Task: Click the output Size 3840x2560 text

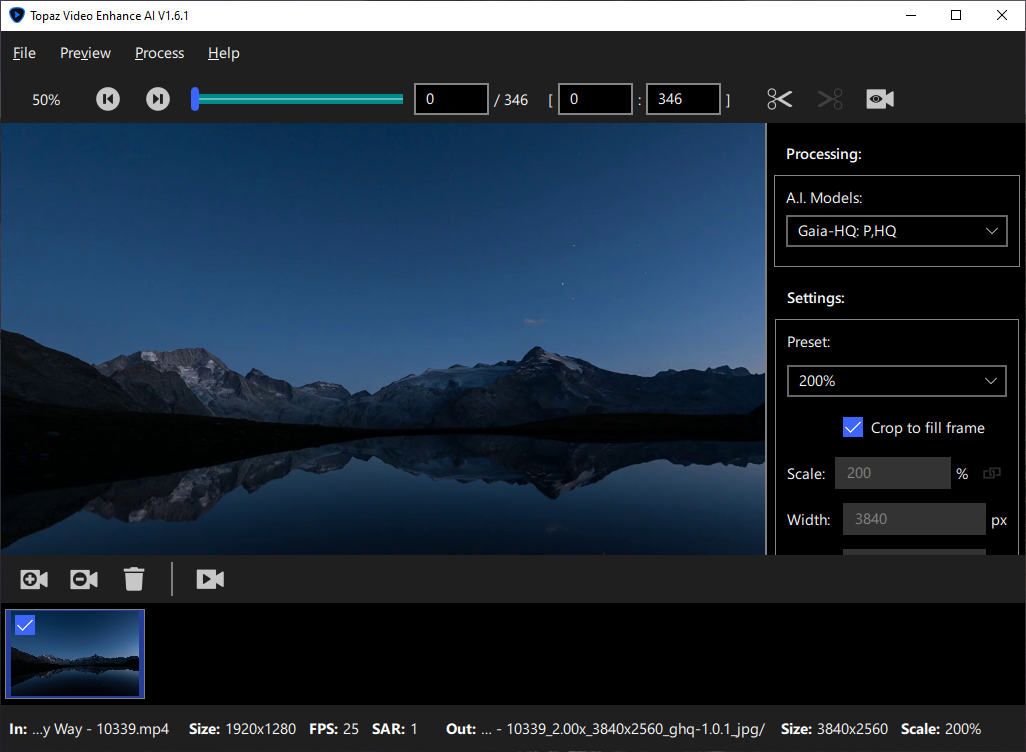Action: 834,729
